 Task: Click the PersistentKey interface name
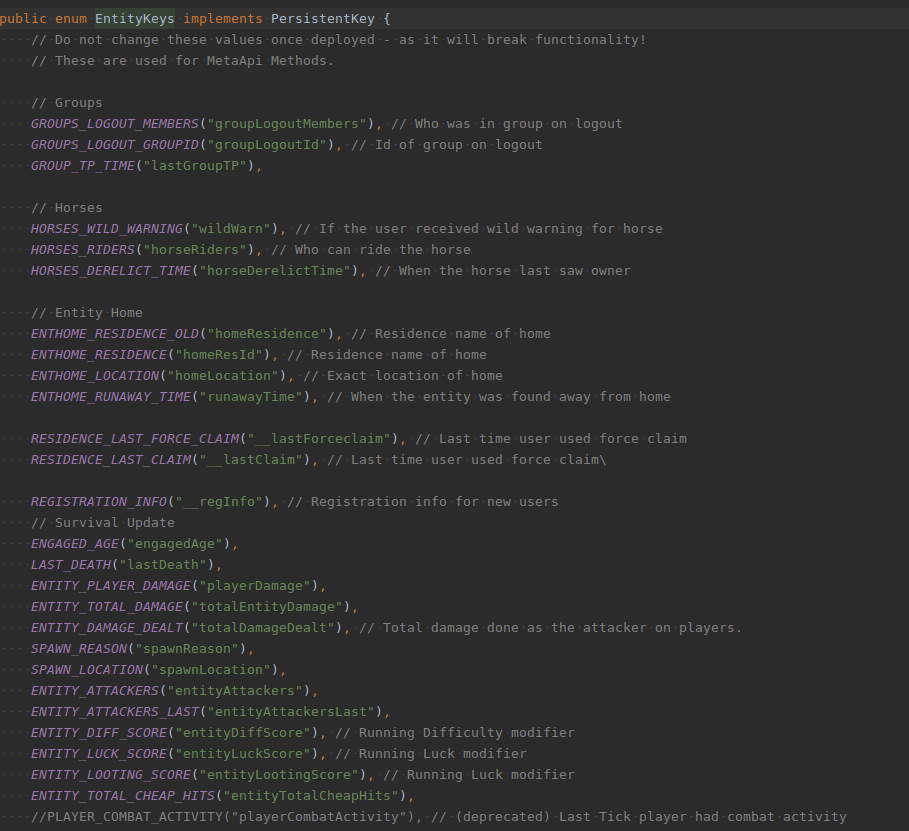coord(323,19)
